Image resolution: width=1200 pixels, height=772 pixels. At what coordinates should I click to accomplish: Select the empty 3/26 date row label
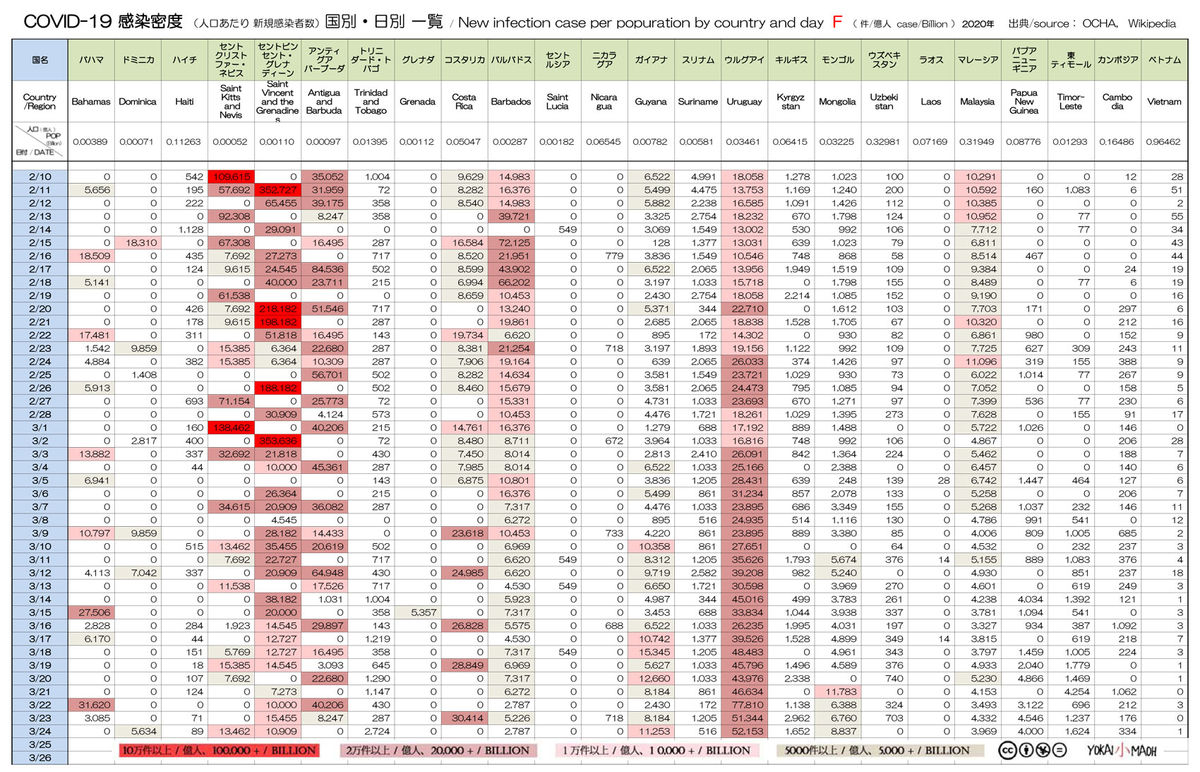[39, 756]
